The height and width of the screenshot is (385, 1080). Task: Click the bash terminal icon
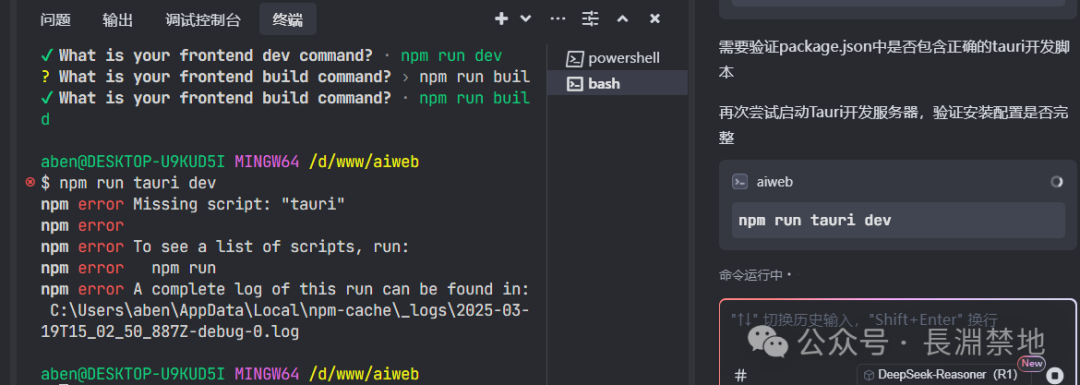pyautogui.click(x=574, y=84)
